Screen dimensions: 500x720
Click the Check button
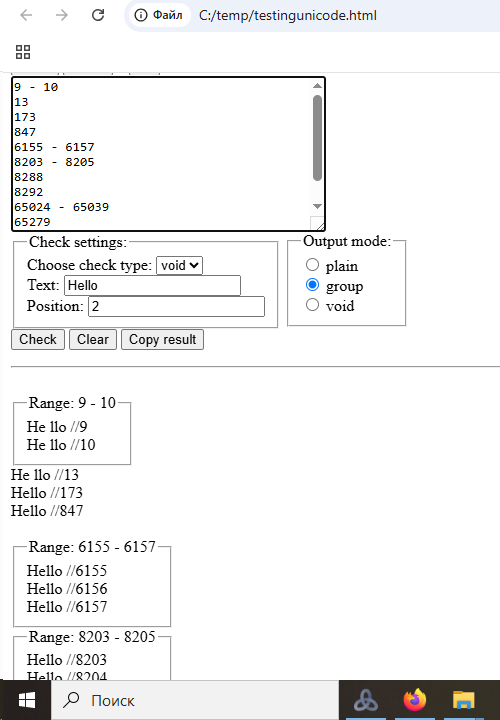click(38, 339)
